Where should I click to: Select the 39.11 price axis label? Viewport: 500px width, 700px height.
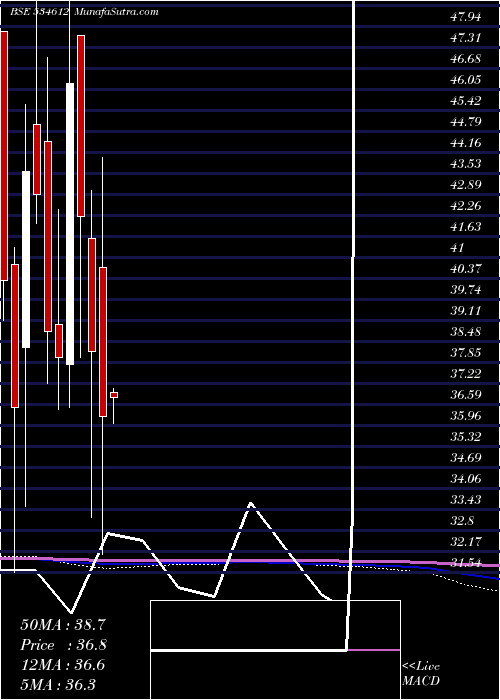coord(466,311)
